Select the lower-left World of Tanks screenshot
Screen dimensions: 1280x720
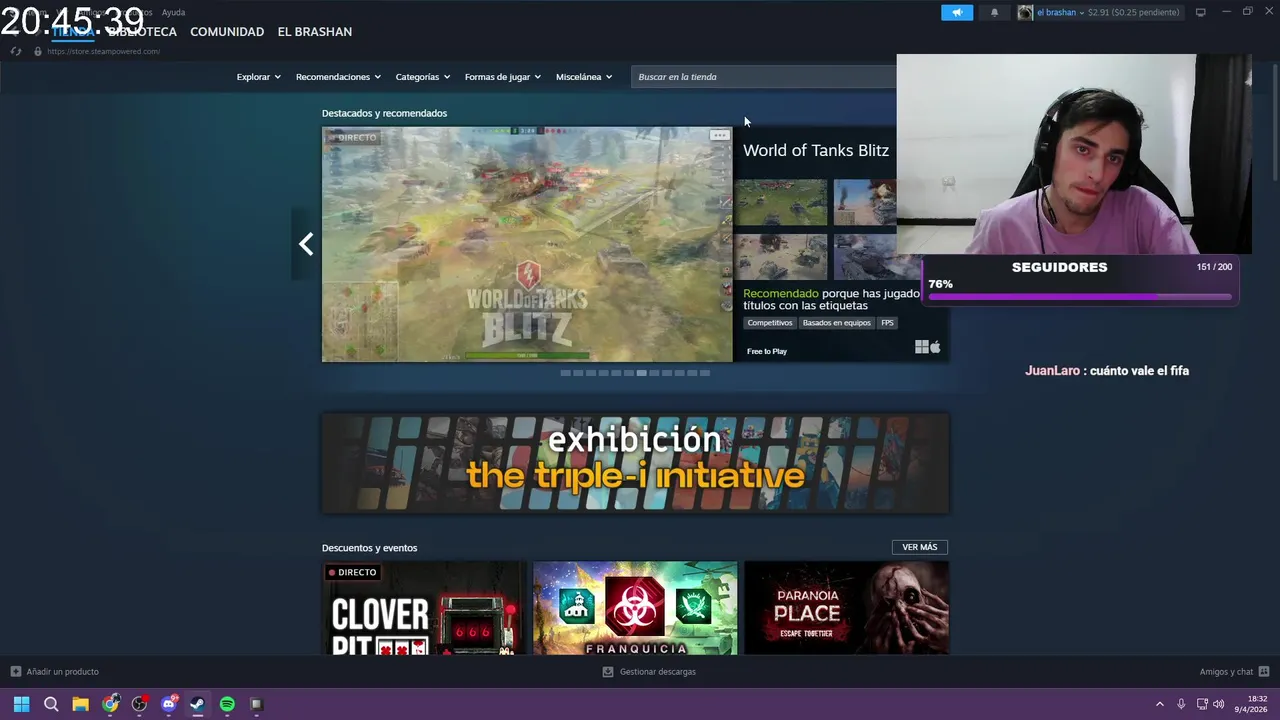tap(781, 257)
